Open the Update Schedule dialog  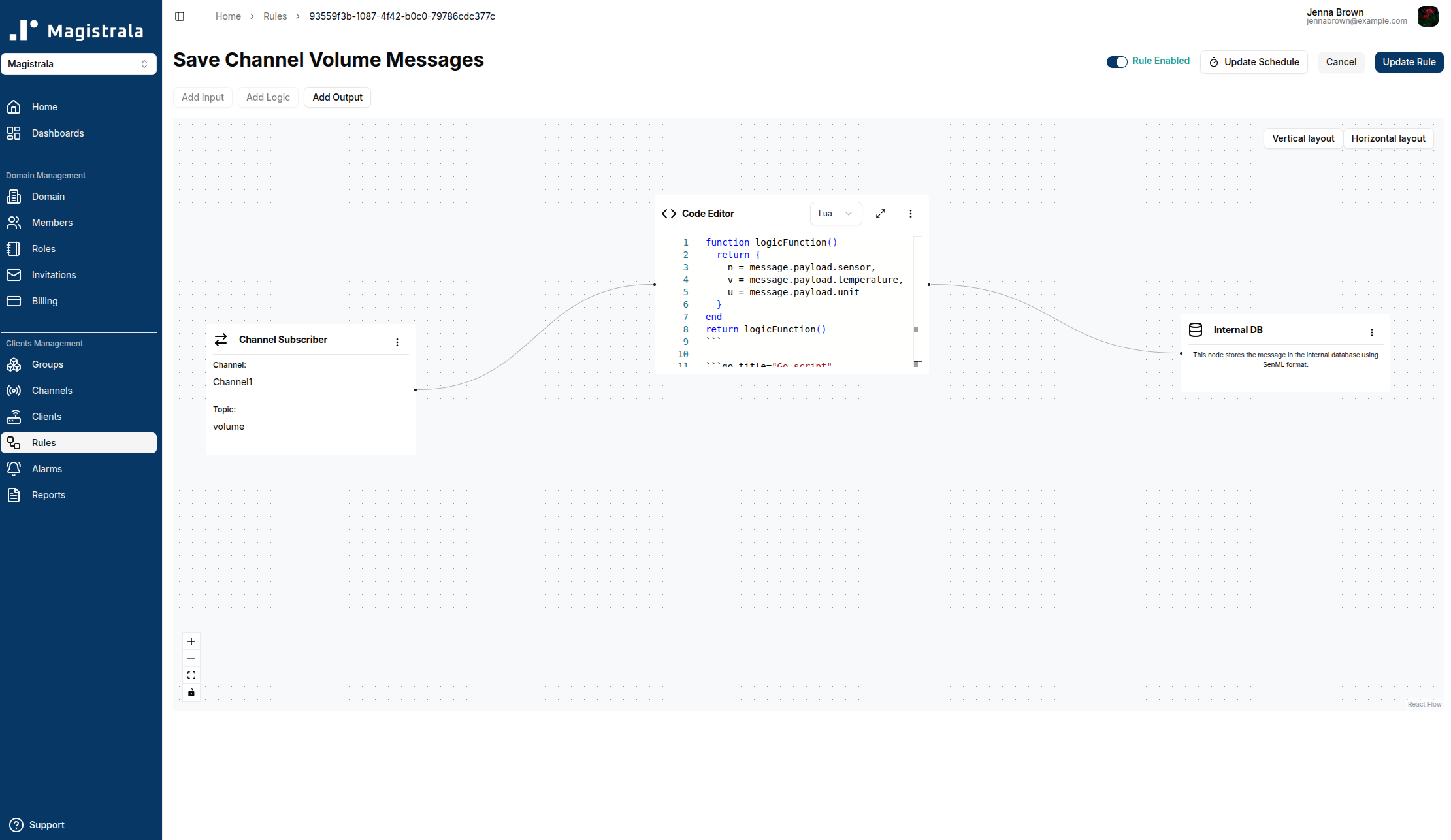coord(1254,61)
